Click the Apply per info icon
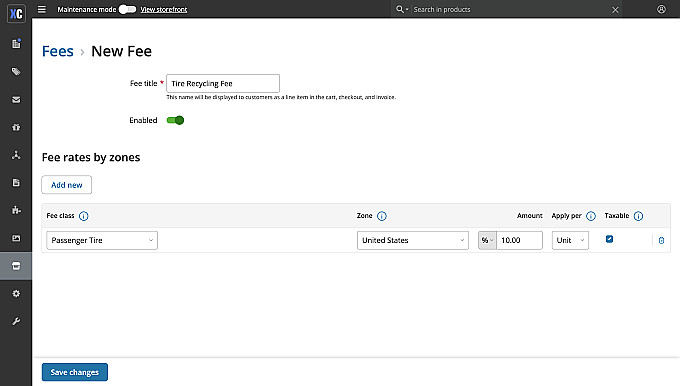The height and width of the screenshot is (386, 680). click(591, 216)
